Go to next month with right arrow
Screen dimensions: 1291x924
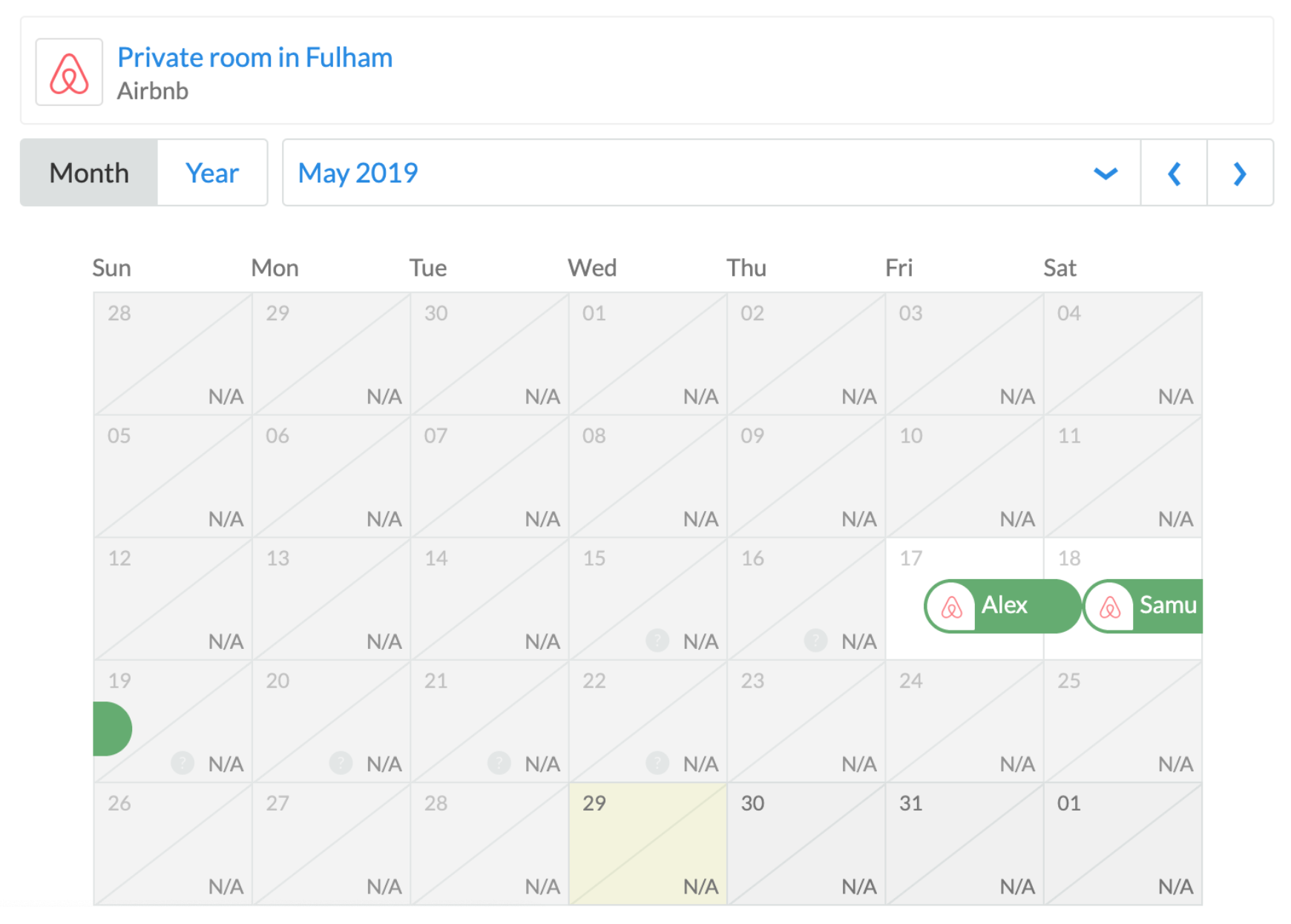click(x=1240, y=173)
